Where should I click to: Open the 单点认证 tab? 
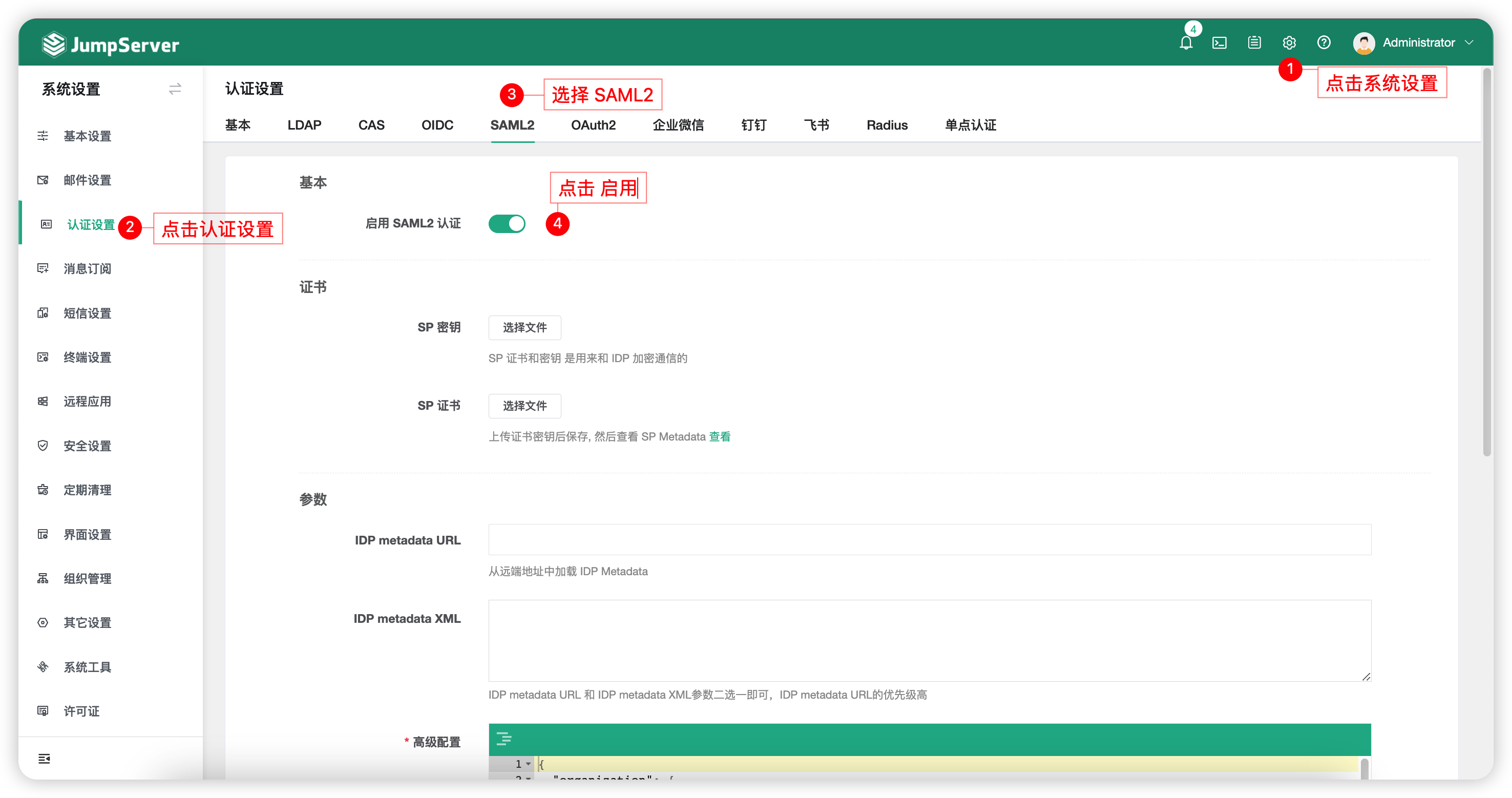(x=970, y=125)
